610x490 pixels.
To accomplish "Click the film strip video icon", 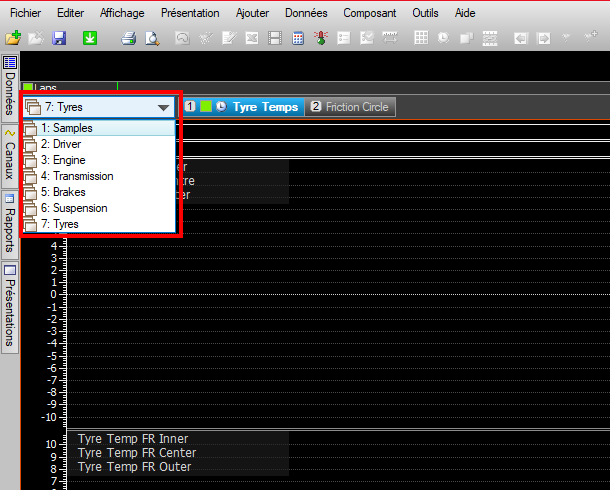I will click(x=275, y=38).
